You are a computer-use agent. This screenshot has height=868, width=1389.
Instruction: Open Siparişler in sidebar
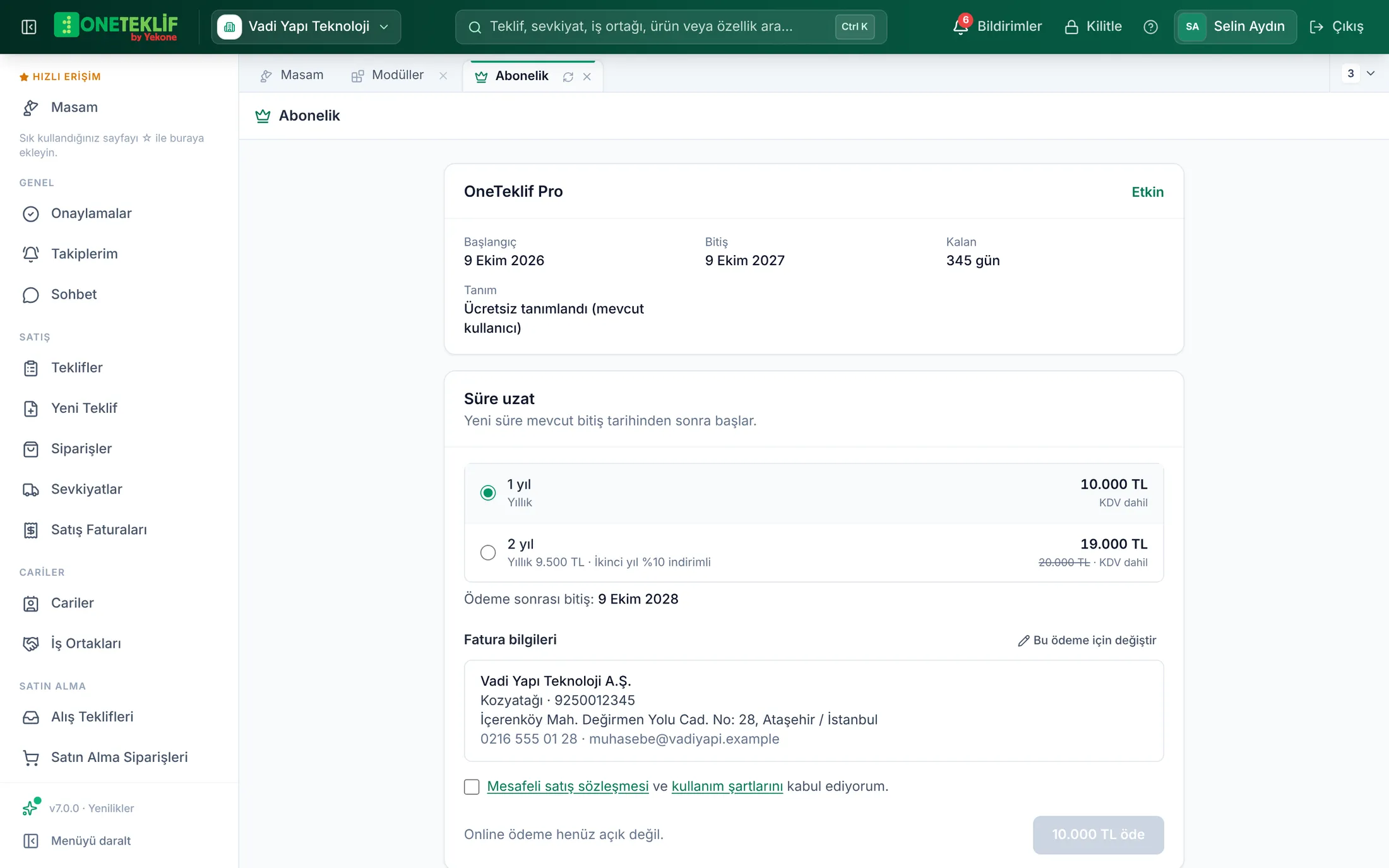(x=119, y=449)
